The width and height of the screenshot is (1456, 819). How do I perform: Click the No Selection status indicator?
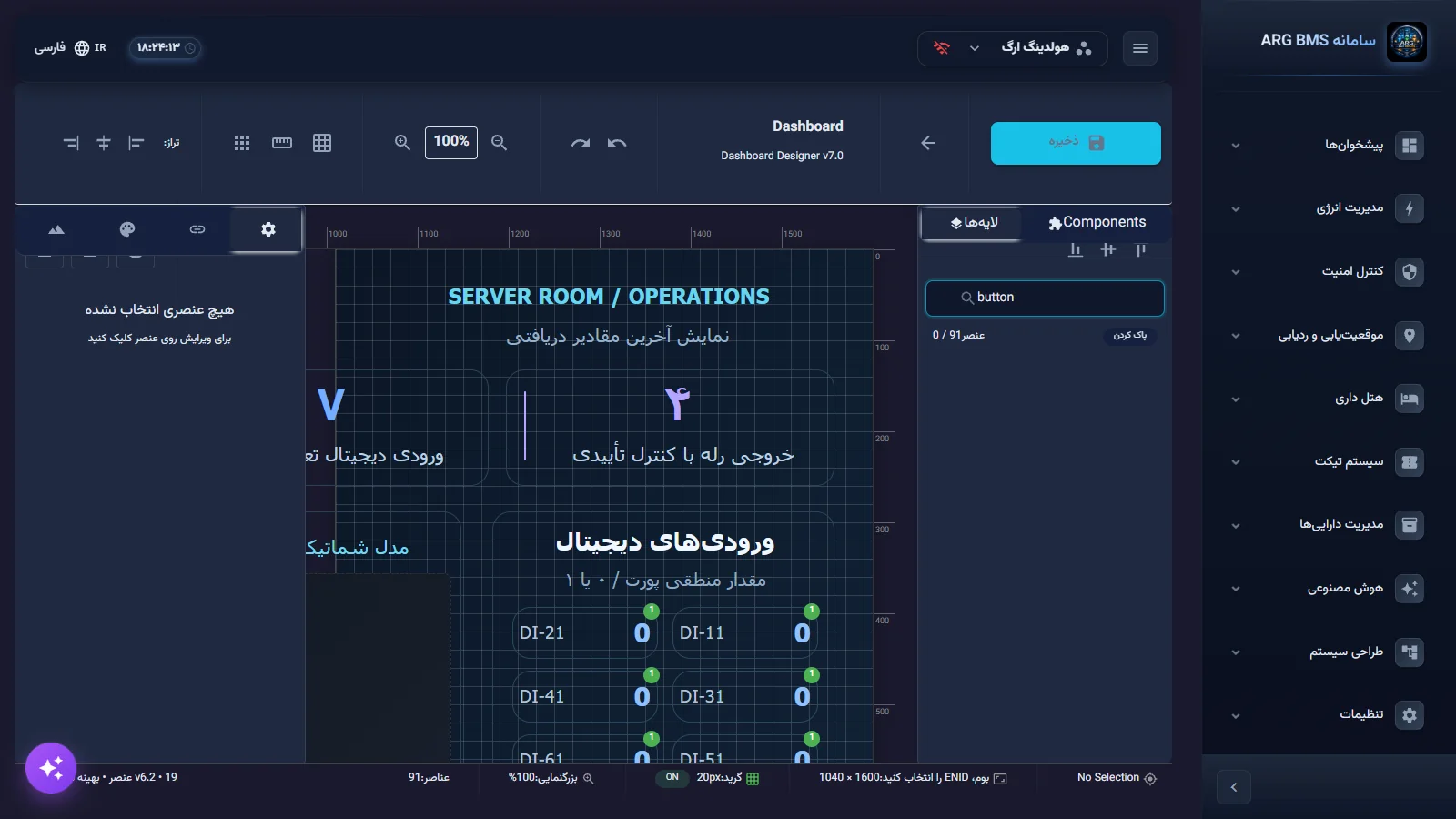click(x=1117, y=778)
